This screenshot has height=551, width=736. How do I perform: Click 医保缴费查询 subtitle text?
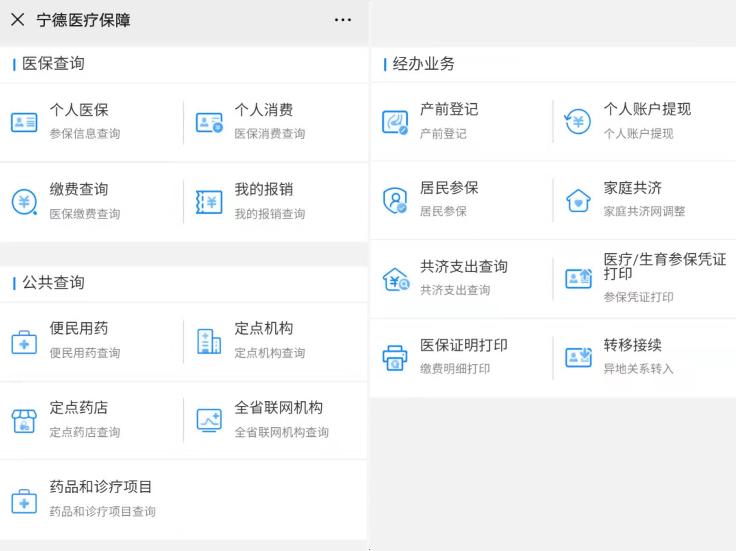tap(85, 214)
